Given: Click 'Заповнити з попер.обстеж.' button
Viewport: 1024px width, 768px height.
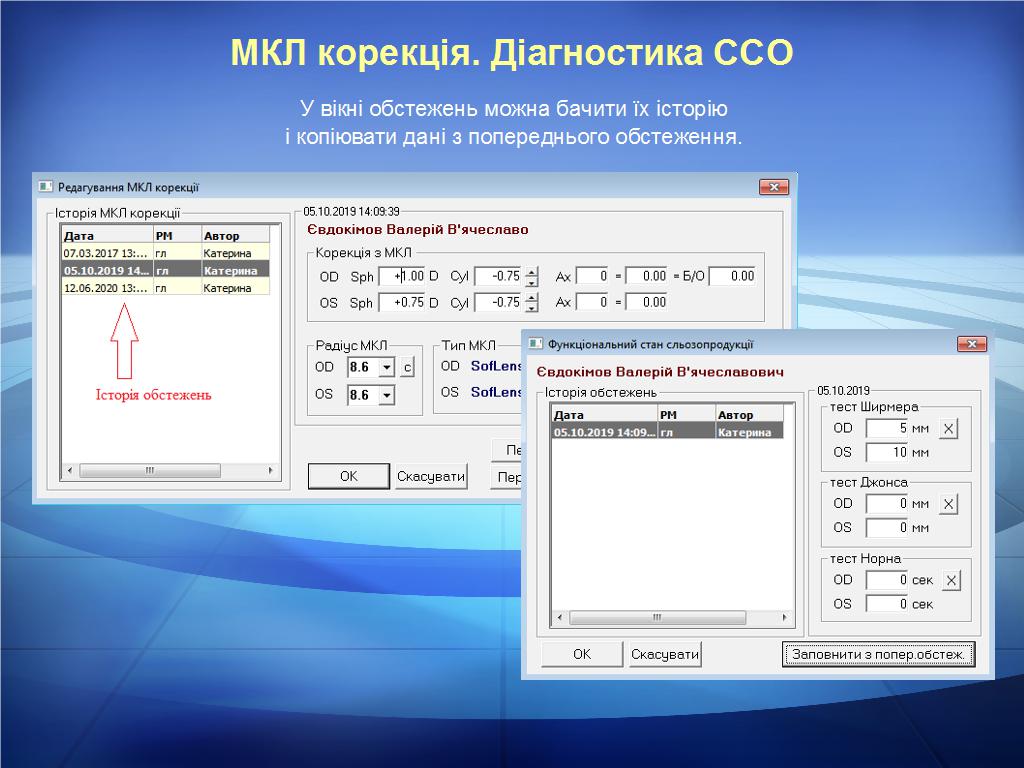Looking at the screenshot, I should [x=878, y=655].
